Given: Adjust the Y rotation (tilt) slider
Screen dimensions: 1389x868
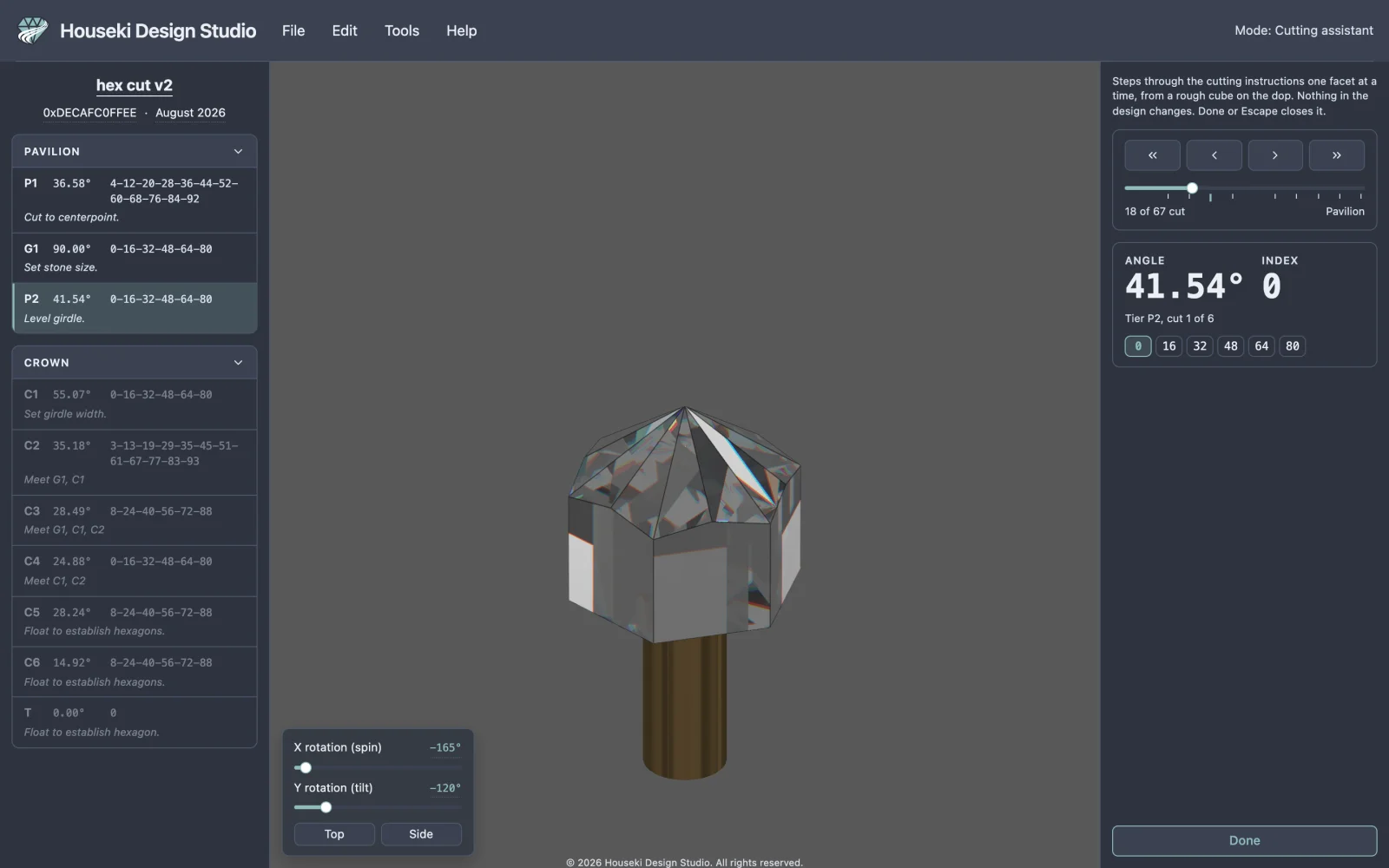Looking at the screenshot, I should click(378, 807).
